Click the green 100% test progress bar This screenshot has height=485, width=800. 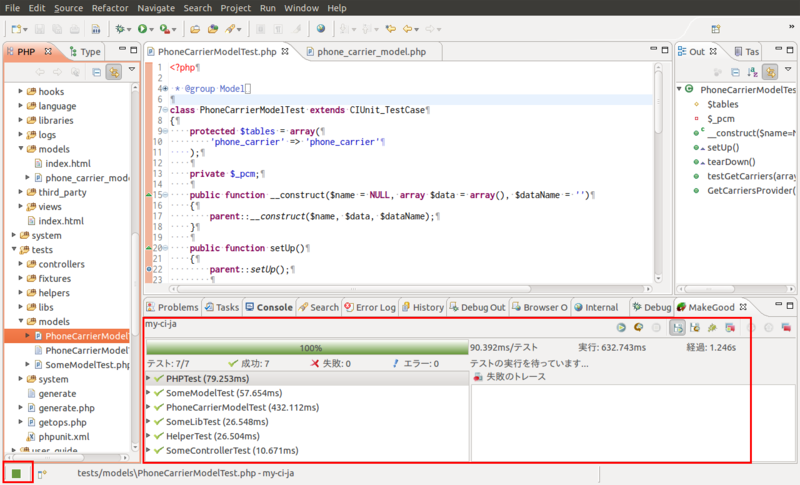click(307, 348)
